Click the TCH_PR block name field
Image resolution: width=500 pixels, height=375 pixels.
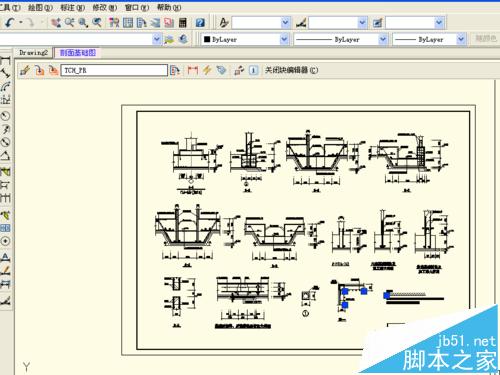click(x=114, y=70)
